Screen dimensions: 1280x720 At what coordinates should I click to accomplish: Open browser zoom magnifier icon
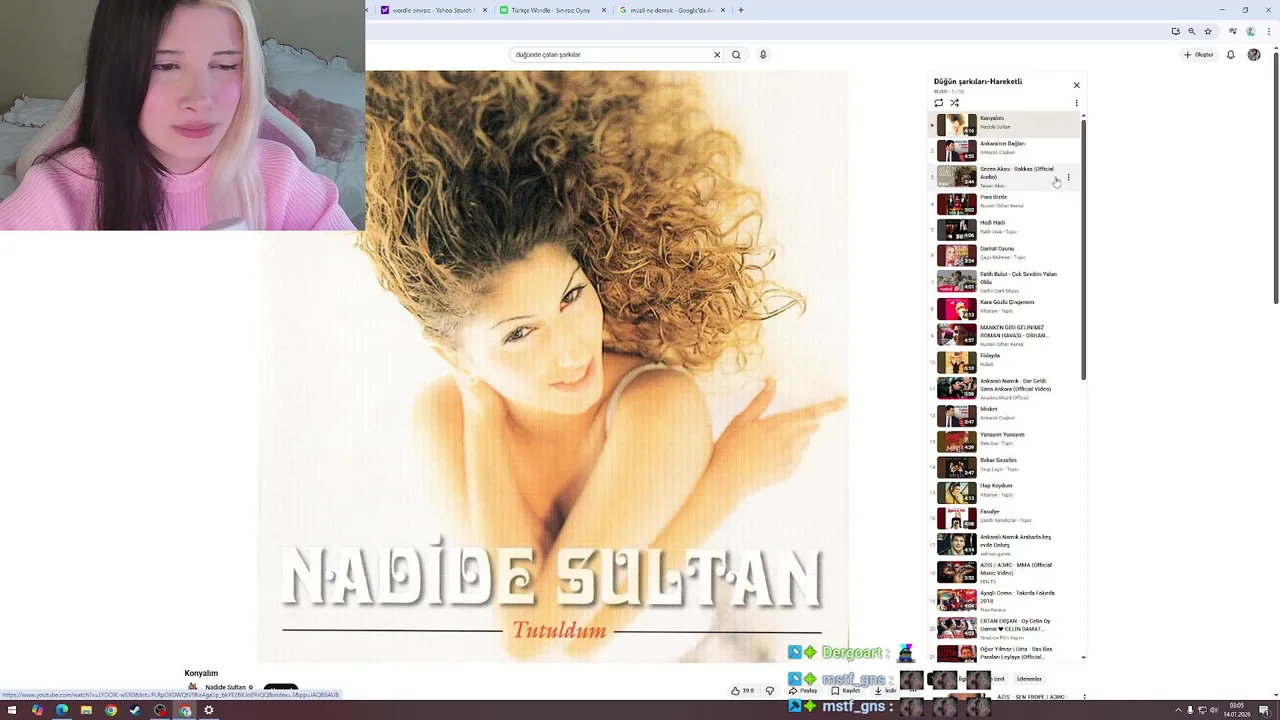coord(1191,31)
